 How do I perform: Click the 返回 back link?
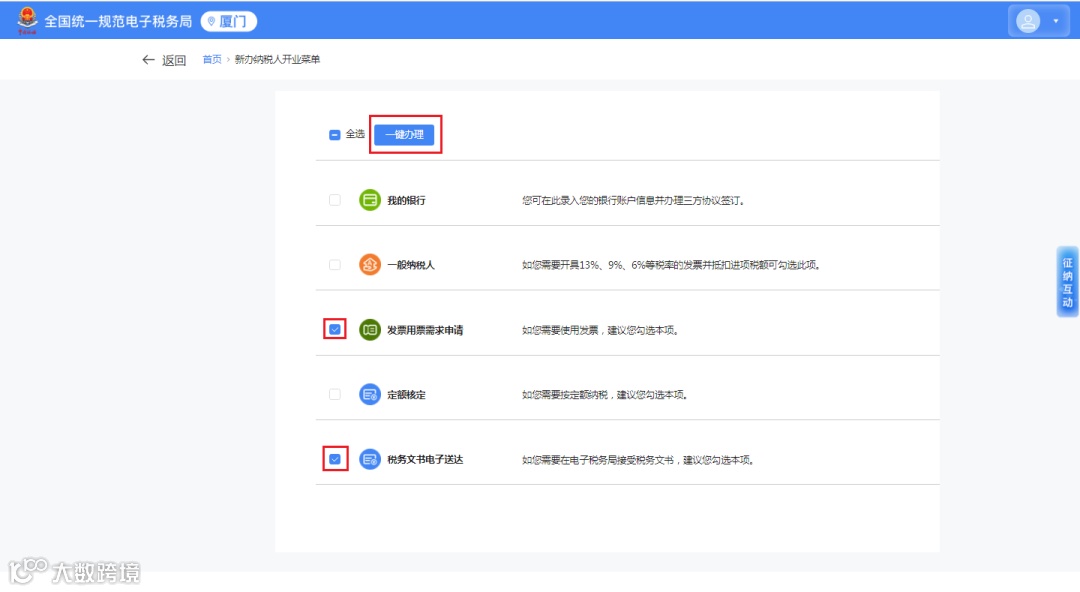(x=170, y=60)
